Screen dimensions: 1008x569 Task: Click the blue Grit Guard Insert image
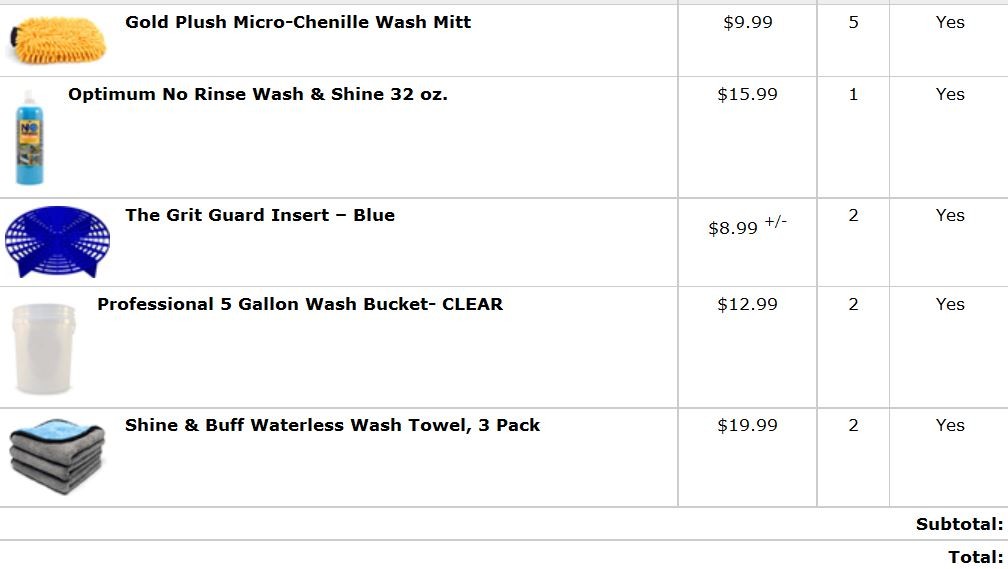(x=57, y=242)
